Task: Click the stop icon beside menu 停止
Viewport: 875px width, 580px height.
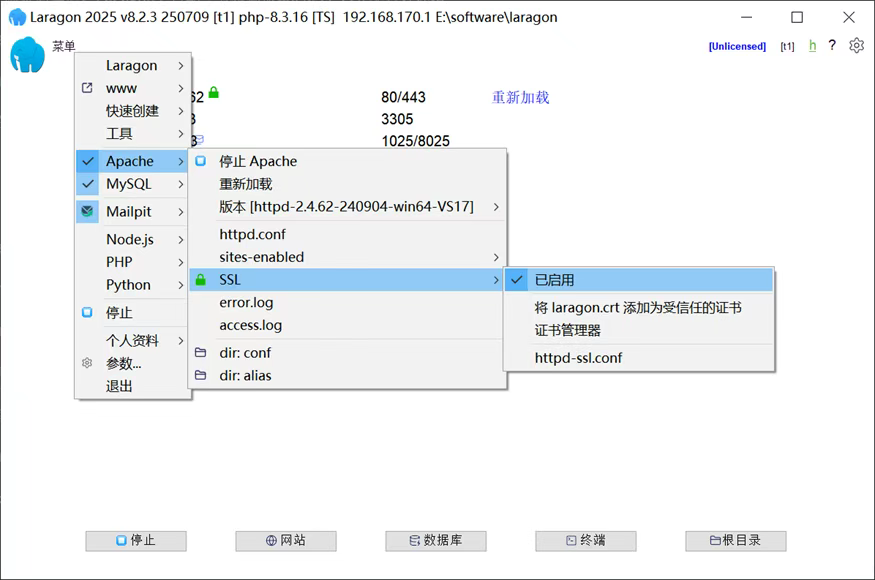Action: [87, 313]
